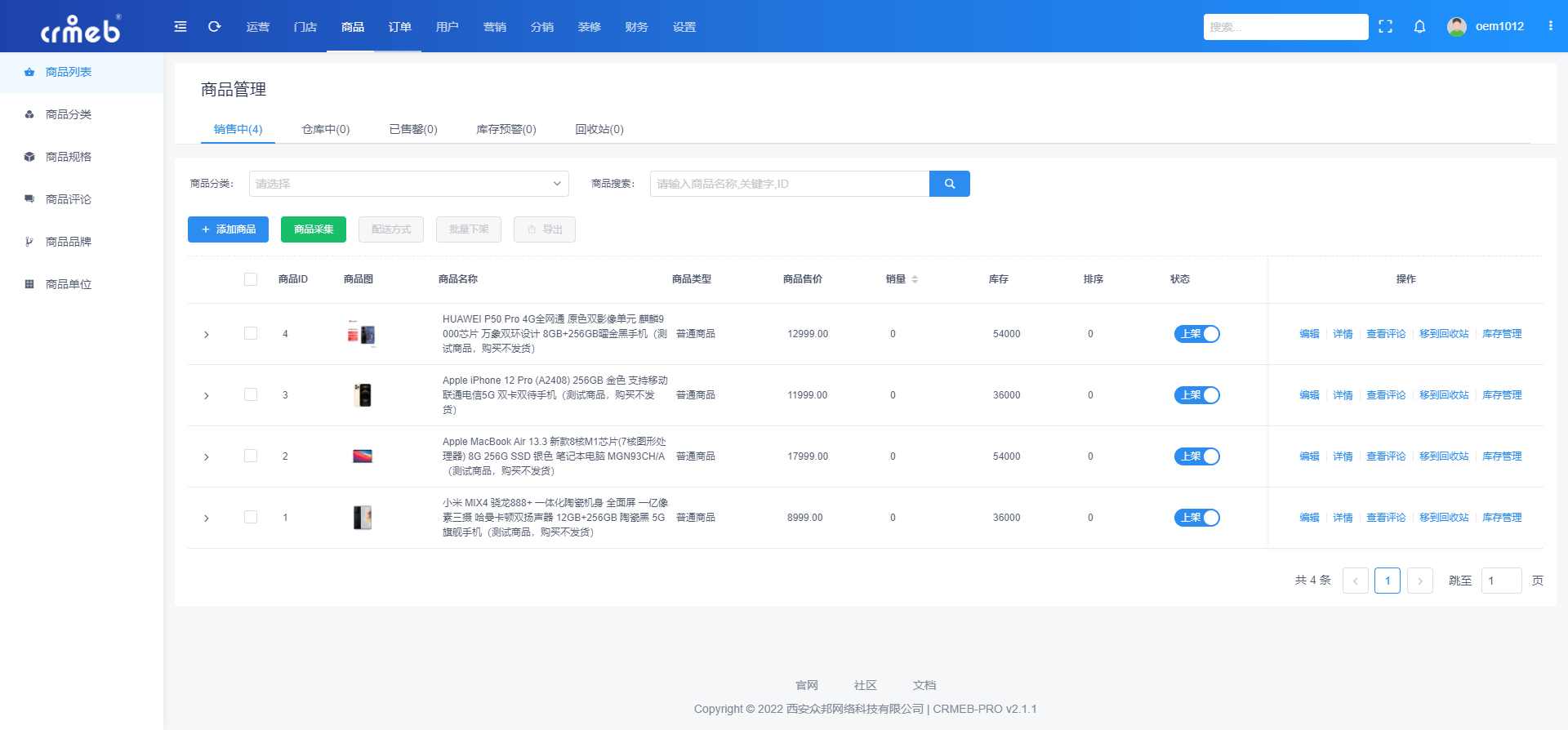Viewport: 1568px width, 730px height.
Task: Toggle the select-all header checkbox
Action: point(251,279)
